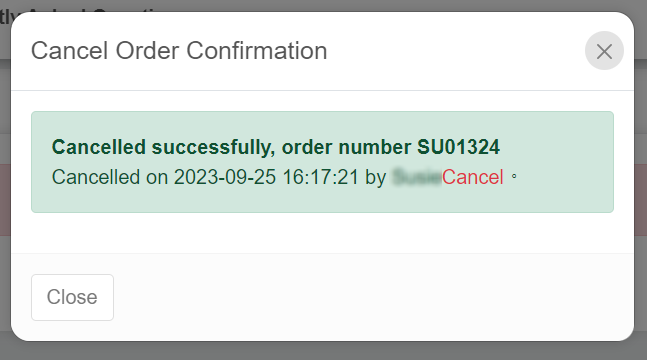Click the word "by" in message
This screenshot has width=647, height=360.
375,177
